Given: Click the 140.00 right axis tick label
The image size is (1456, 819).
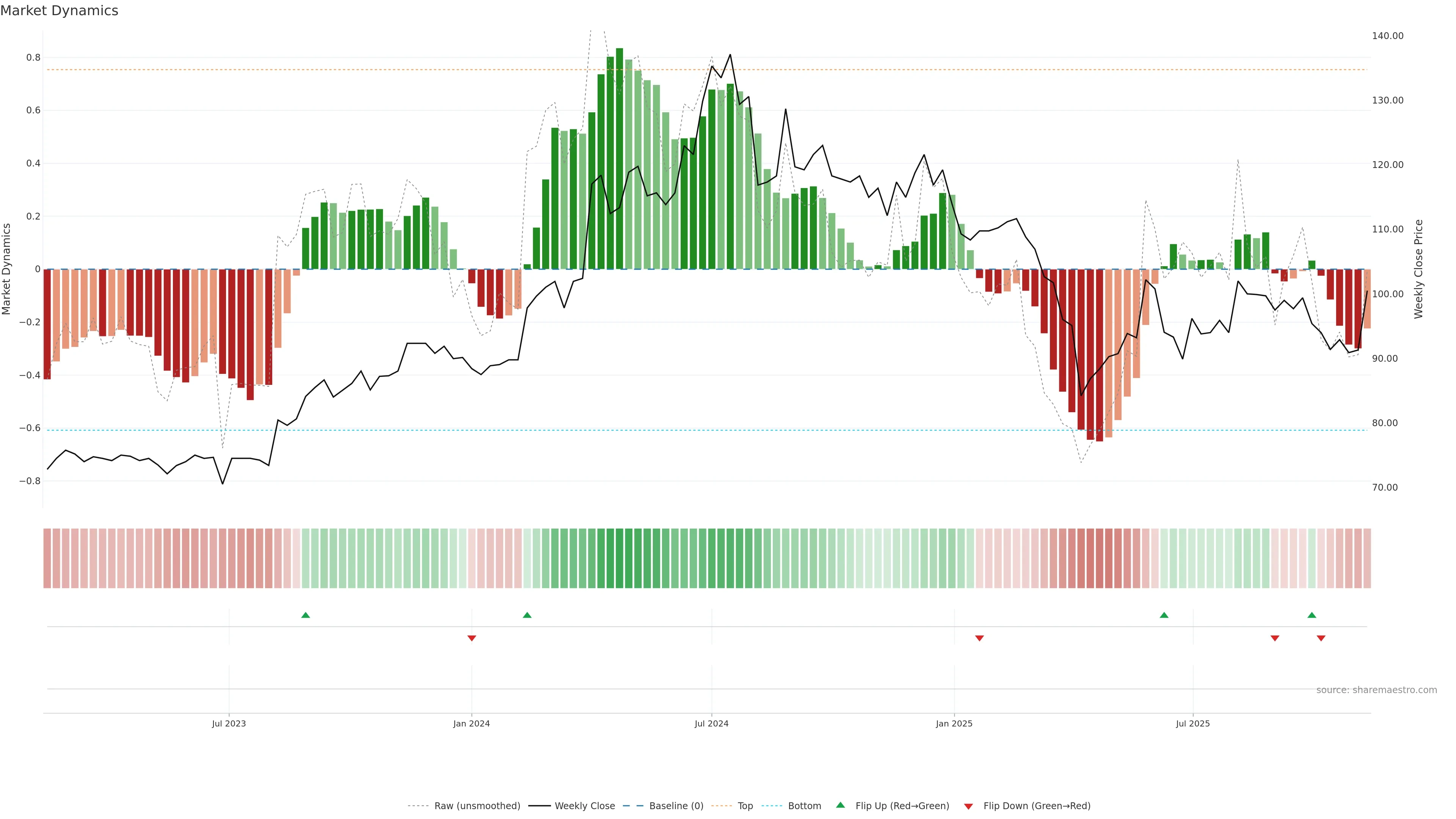Looking at the screenshot, I should tap(1388, 36).
